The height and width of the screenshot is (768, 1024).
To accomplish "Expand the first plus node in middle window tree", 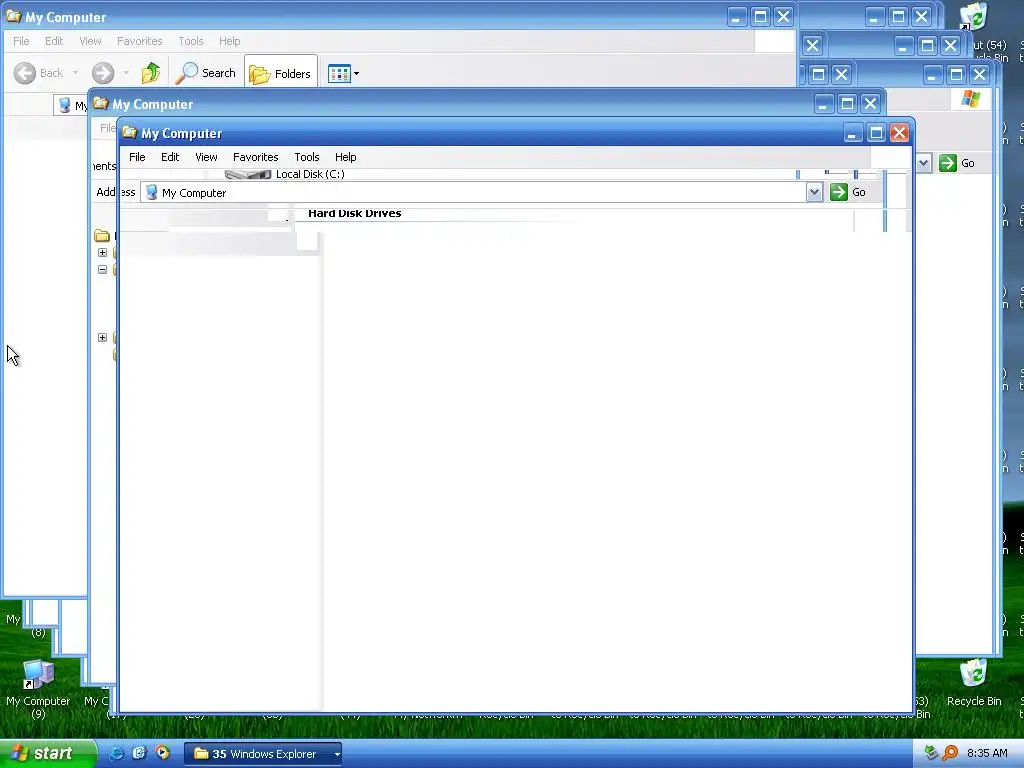I will tap(103, 252).
